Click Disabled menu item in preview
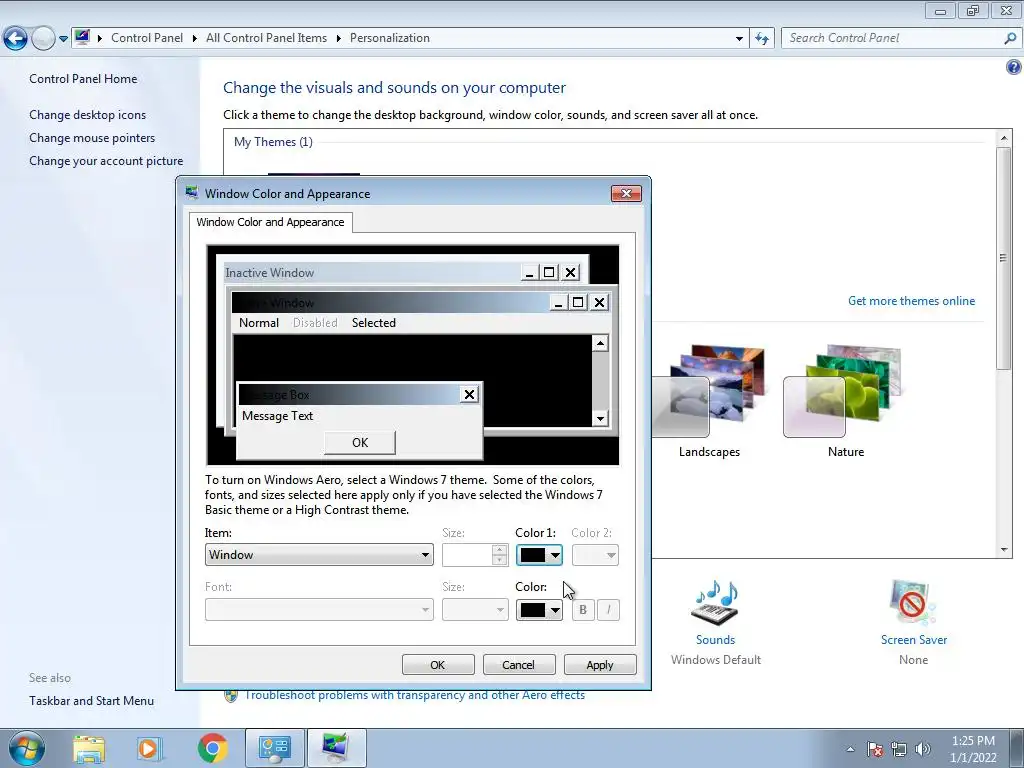This screenshot has width=1024, height=768. pyautogui.click(x=315, y=323)
